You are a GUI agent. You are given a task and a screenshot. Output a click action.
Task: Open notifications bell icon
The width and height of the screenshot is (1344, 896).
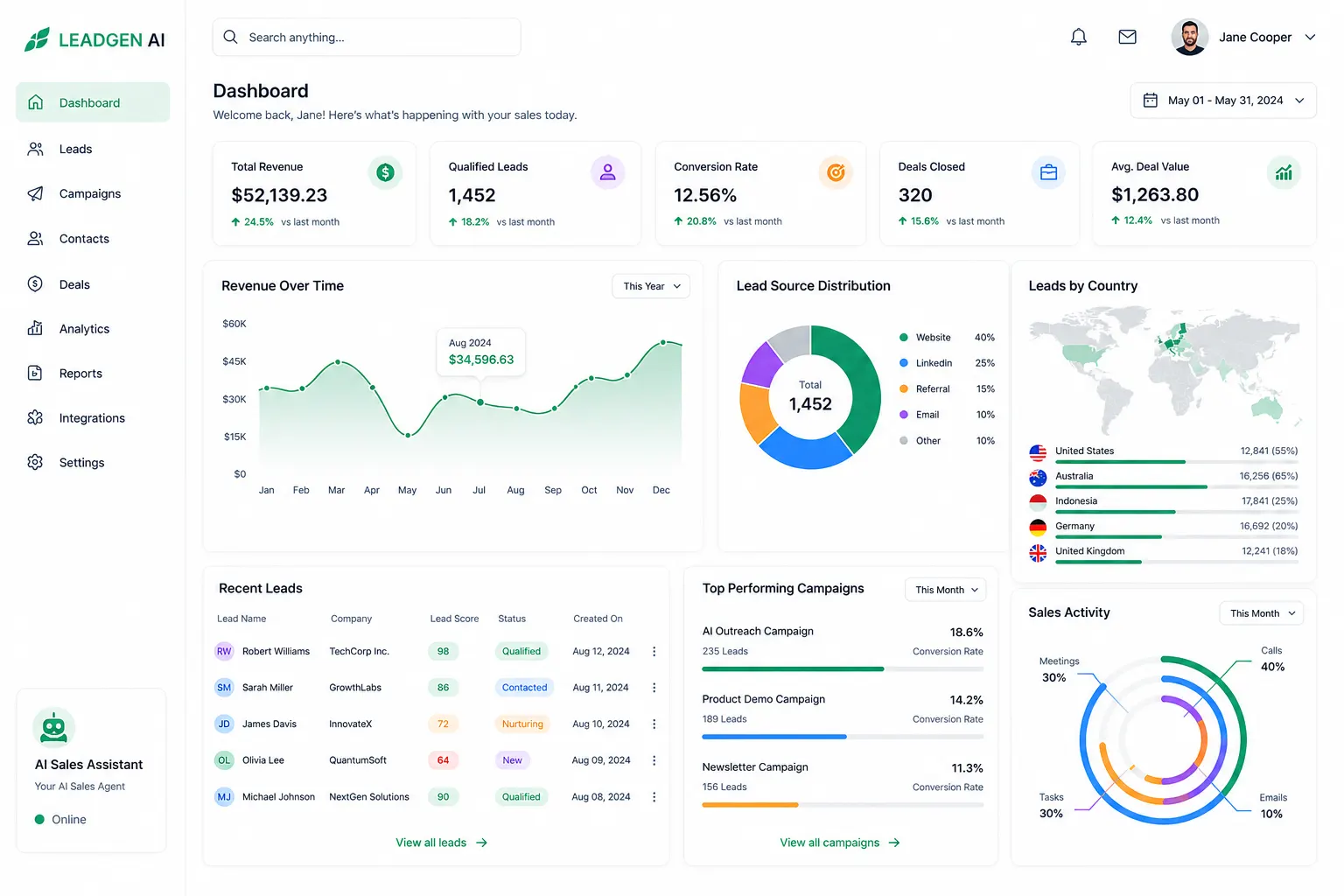[x=1079, y=37]
